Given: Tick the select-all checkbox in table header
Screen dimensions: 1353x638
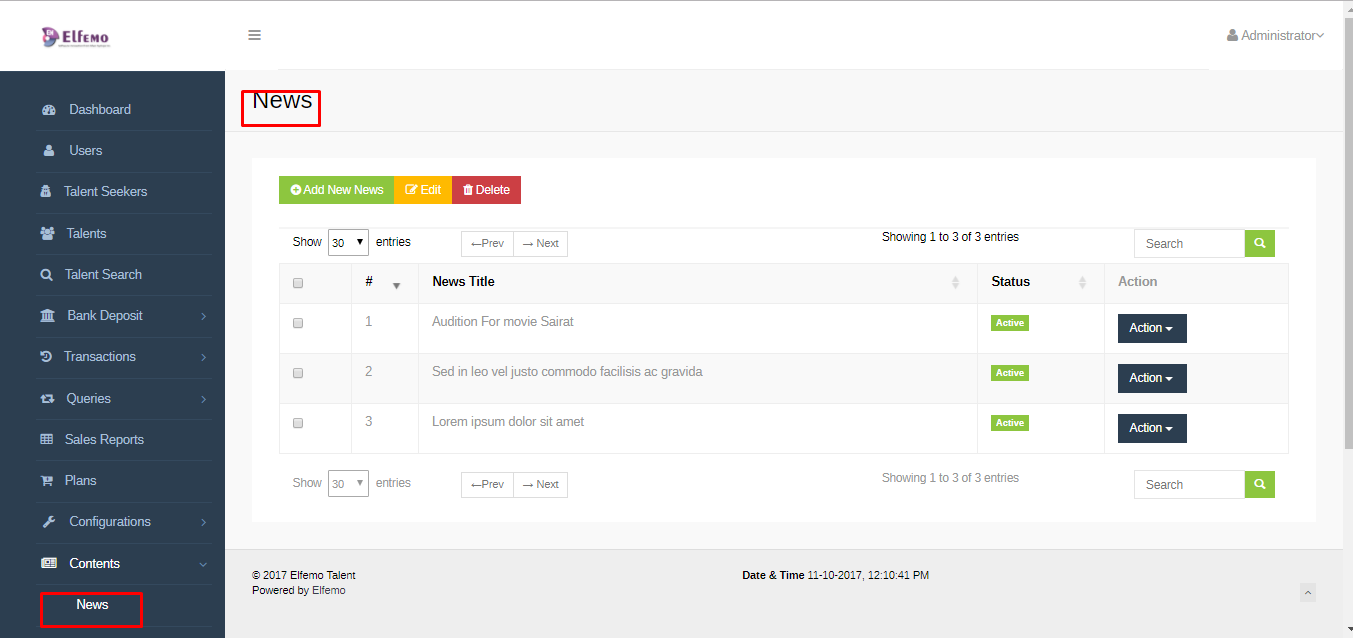Looking at the screenshot, I should [x=298, y=283].
